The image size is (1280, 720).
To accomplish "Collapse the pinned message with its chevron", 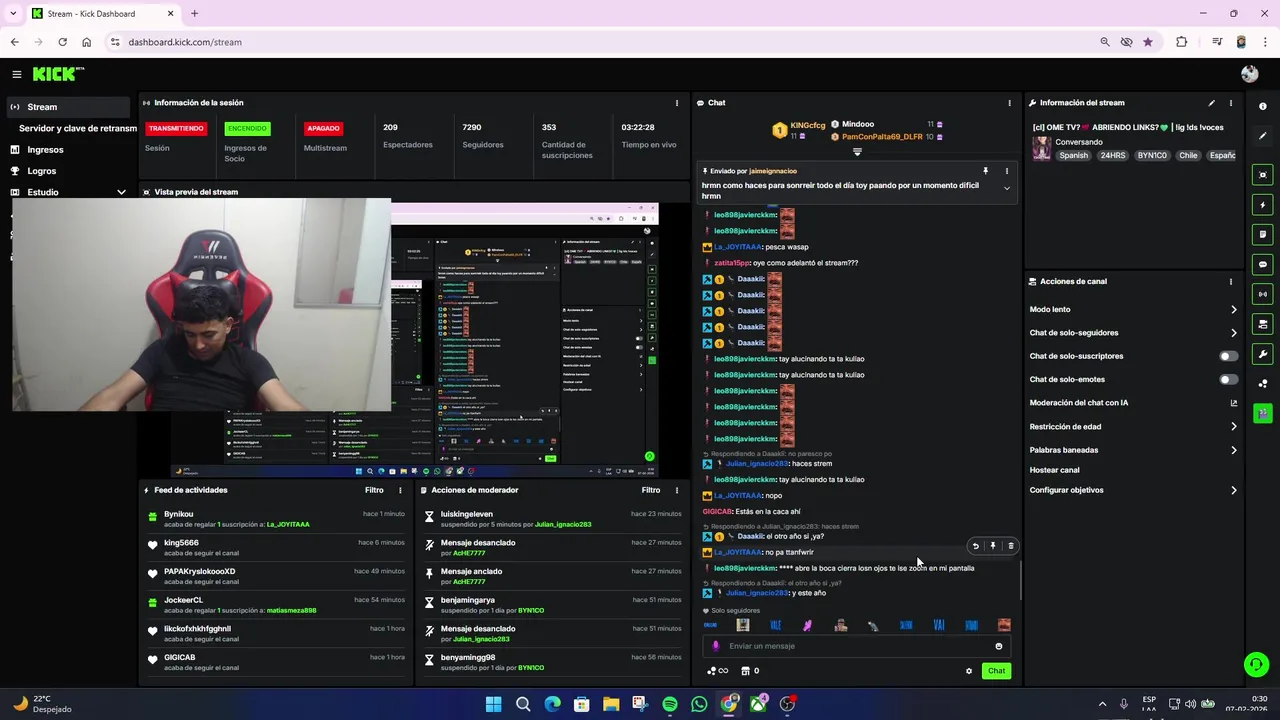I will (1007, 188).
